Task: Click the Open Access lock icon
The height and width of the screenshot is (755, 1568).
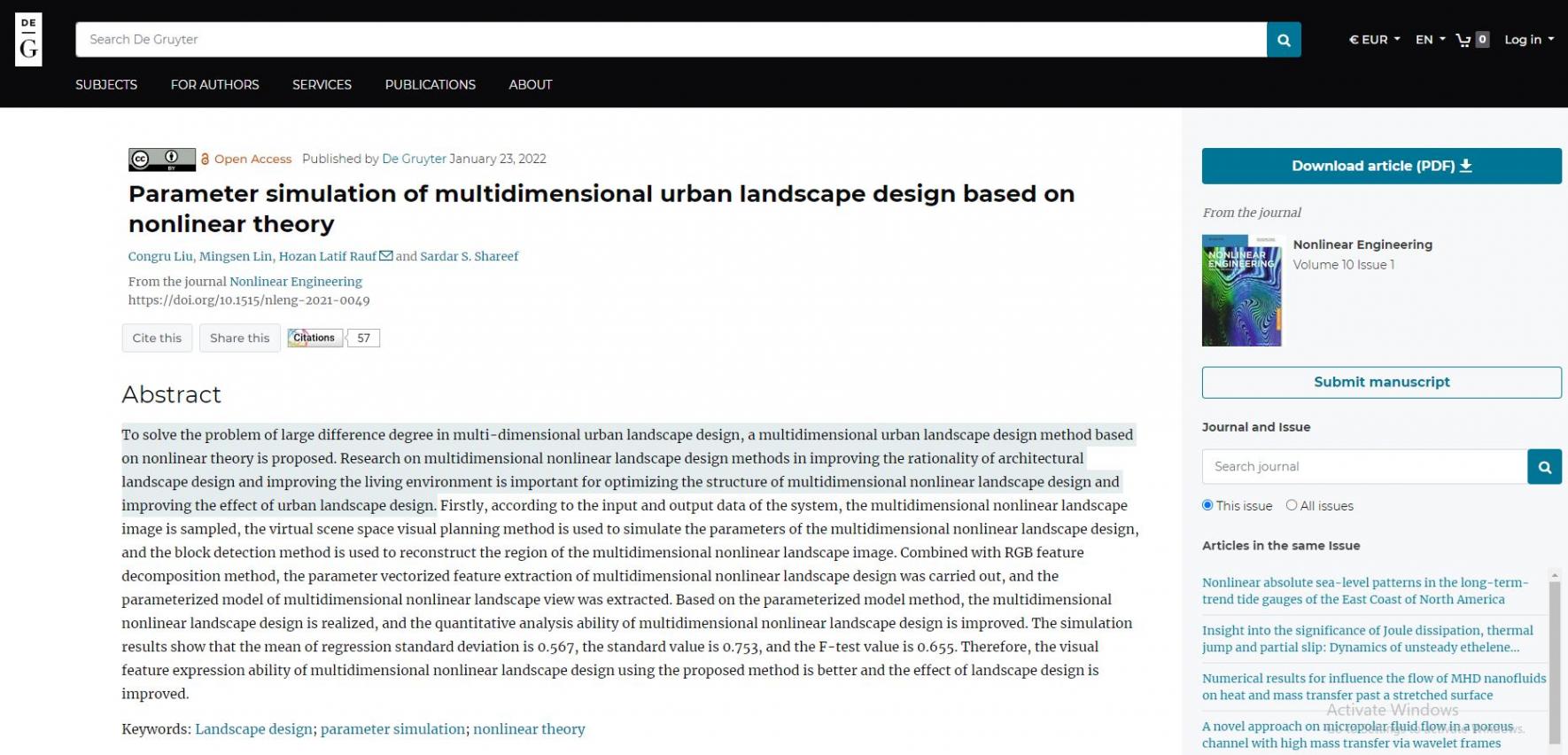Action: click(206, 160)
